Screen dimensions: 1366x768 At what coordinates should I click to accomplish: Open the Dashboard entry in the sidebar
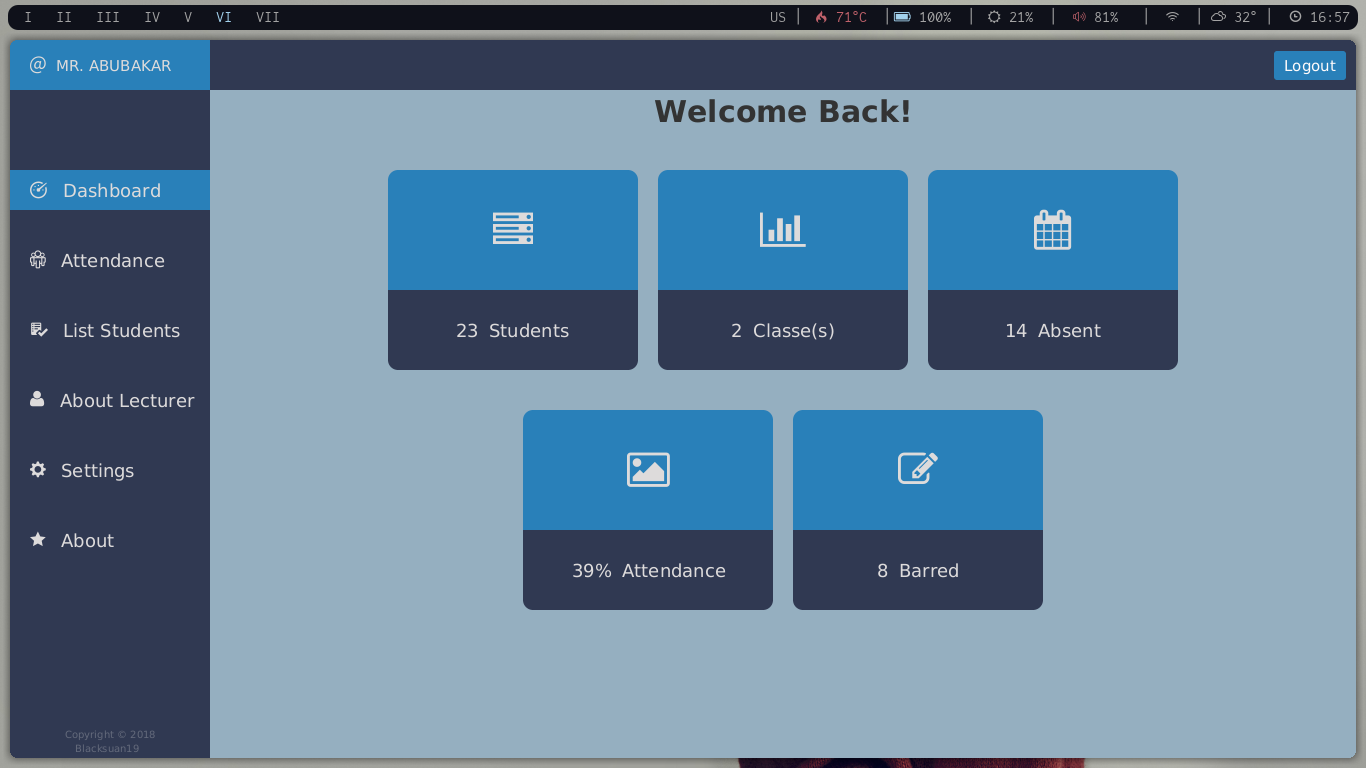tap(111, 189)
